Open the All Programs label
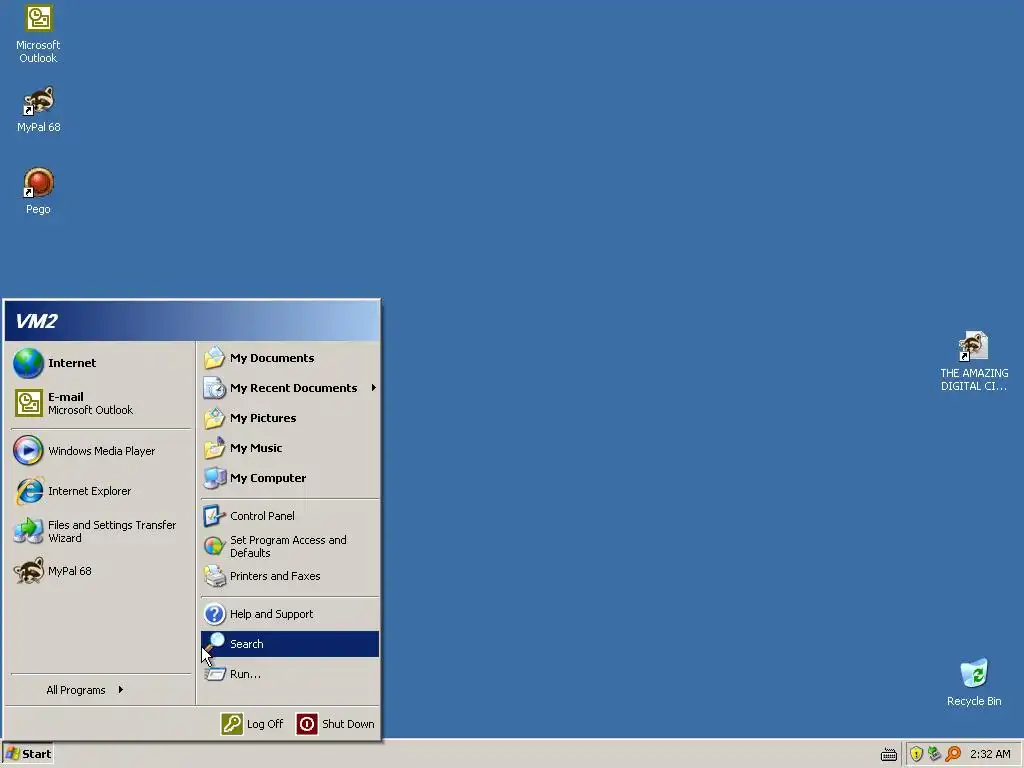This screenshot has height=768, width=1024. (x=76, y=690)
